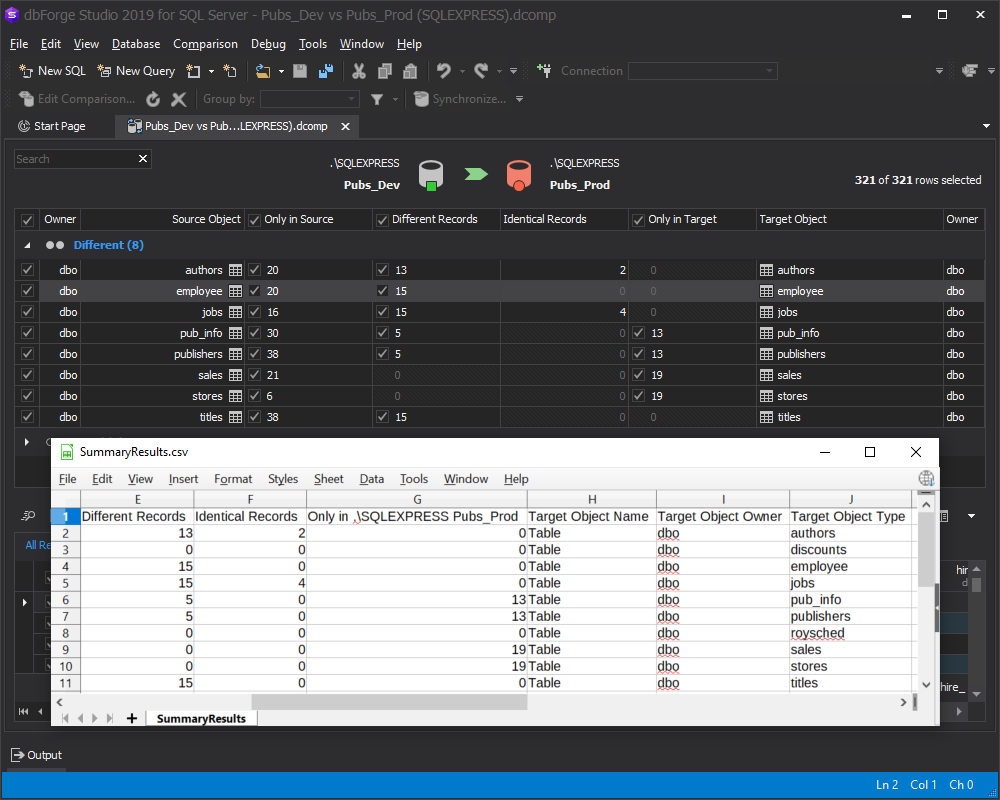Viewport: 1000px width, 800px height.
Task: Click the Synchronize button
Action: [x=460, y=99]
